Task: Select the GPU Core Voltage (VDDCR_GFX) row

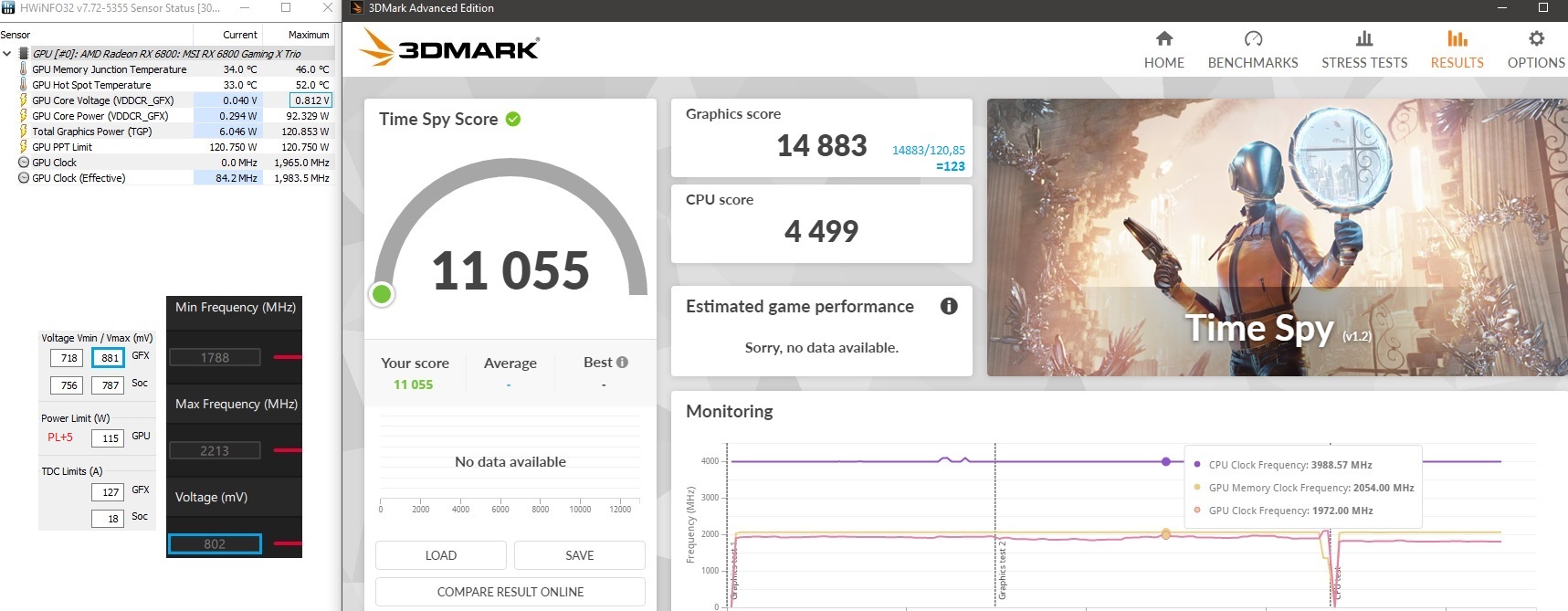Action: (x=167, y=100)
